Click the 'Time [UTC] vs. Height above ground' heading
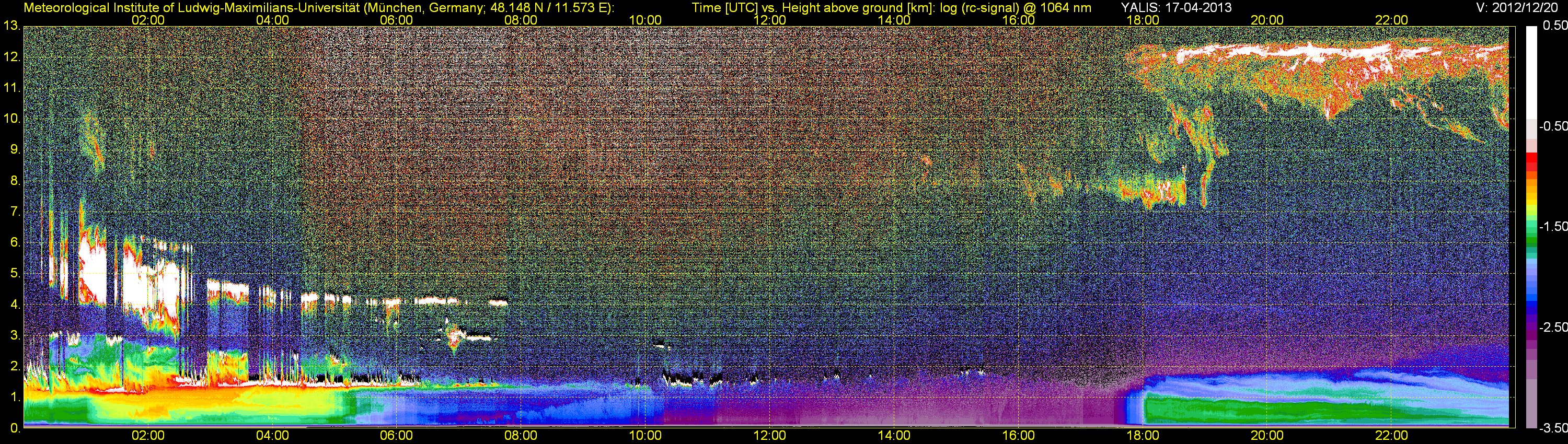Image resolution: width=1568 pixels, height=444 pixels. pyautogui.click(x=891, y=8)
